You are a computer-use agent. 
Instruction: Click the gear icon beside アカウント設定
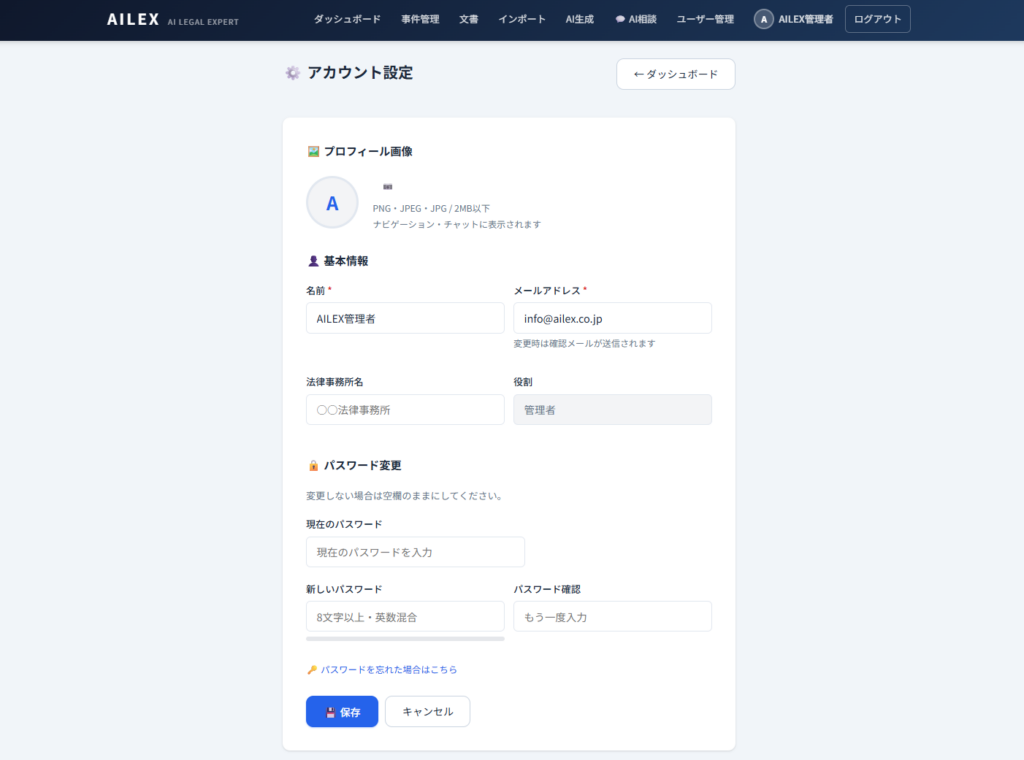[x=292, y=73]
